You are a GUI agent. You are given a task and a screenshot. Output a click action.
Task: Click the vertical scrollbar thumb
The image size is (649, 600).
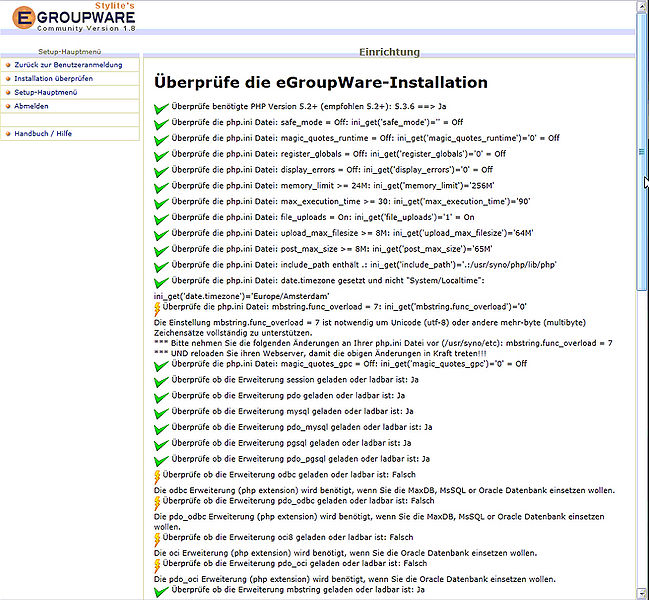[643, 152]
